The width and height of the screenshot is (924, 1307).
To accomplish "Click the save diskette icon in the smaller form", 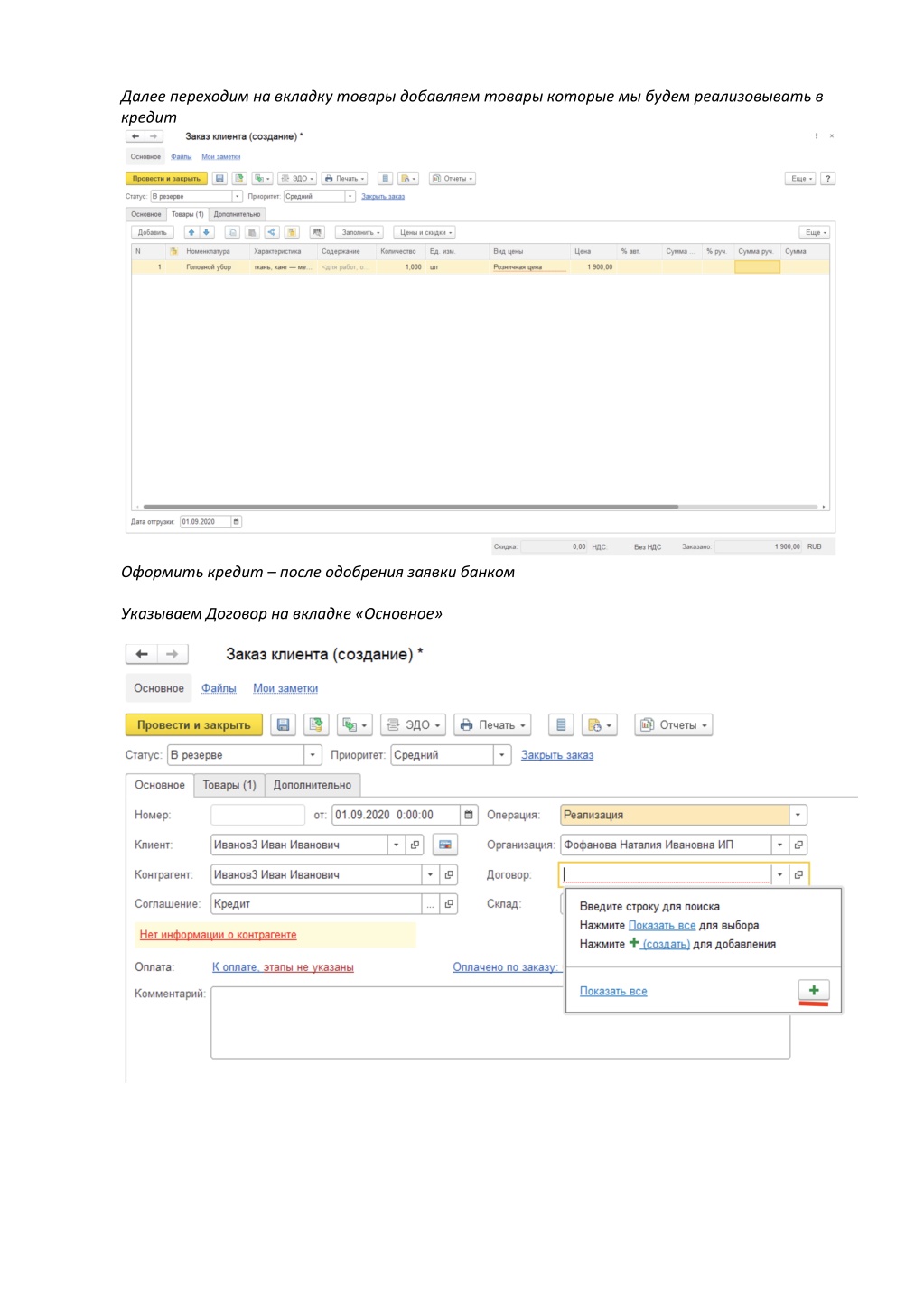I will point(219,179).
